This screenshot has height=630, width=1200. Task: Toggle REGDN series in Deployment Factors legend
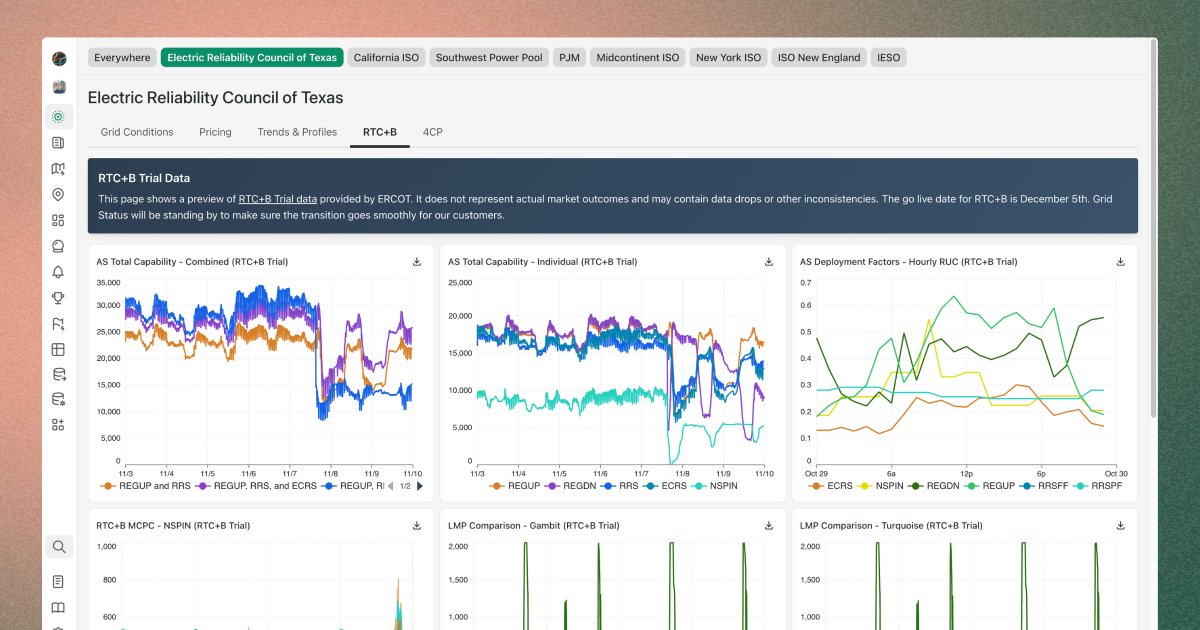pos(934,486)
